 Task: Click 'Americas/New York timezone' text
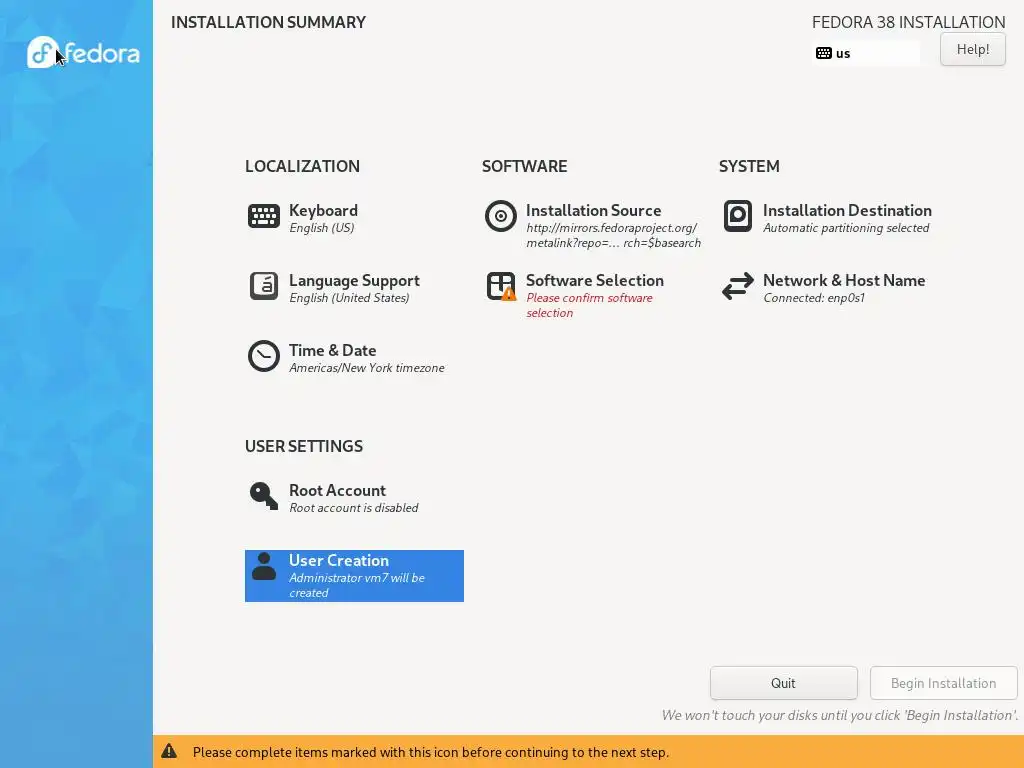point(367,368)
